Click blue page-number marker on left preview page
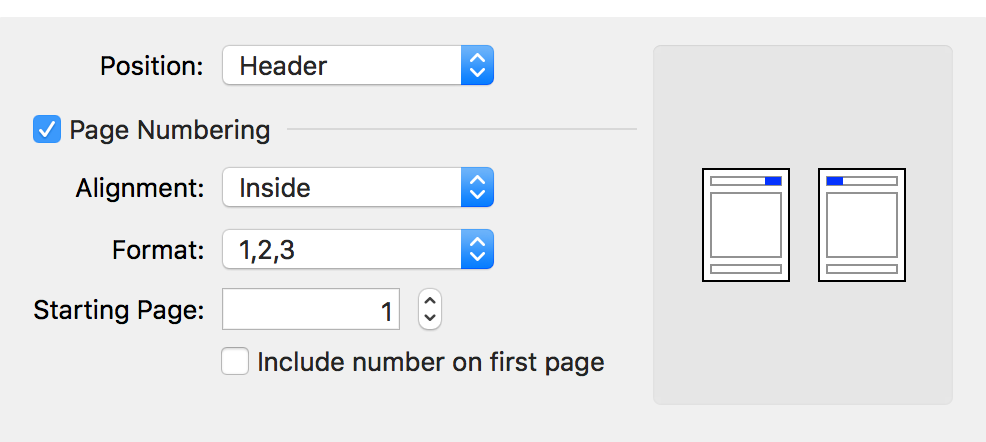The image size is (986, 442). (773, 181)
